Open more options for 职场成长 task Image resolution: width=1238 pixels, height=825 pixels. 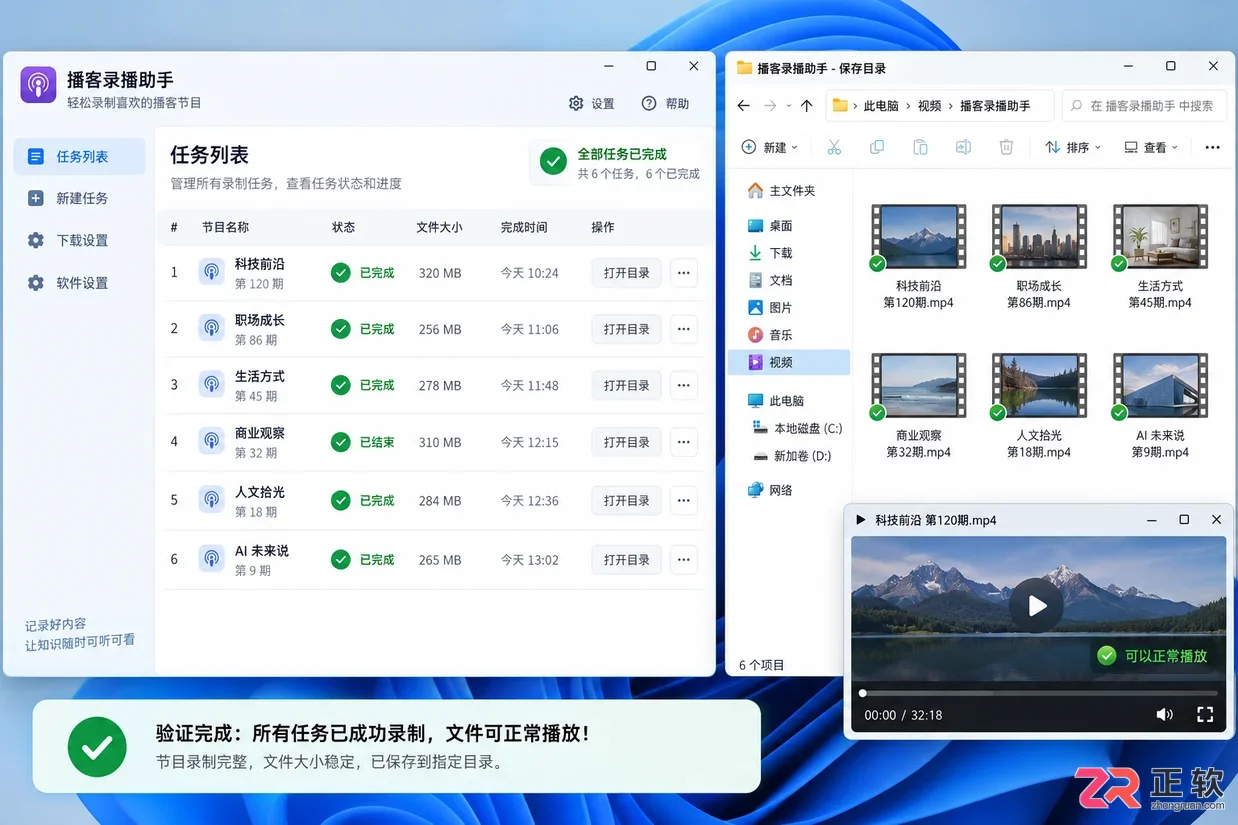684,329
